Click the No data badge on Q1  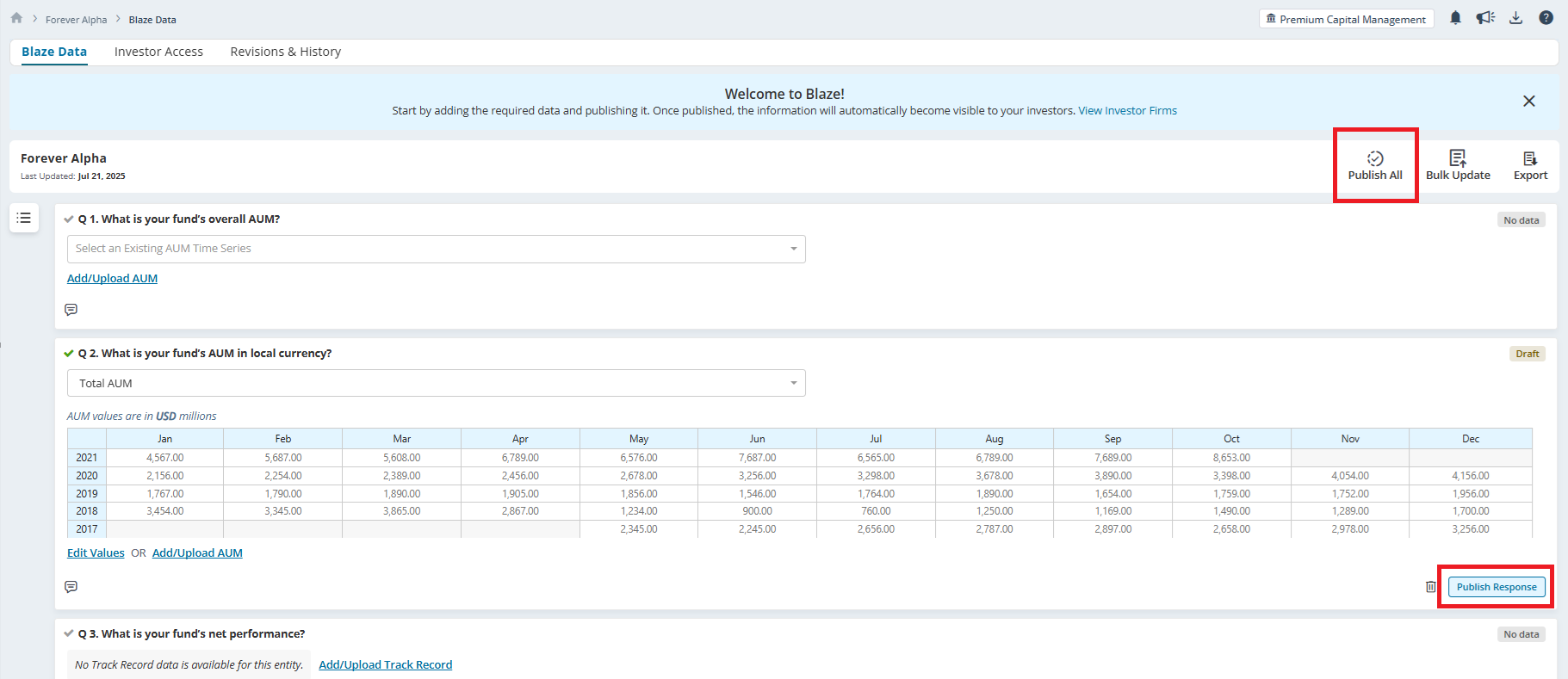click(1521, 220)
